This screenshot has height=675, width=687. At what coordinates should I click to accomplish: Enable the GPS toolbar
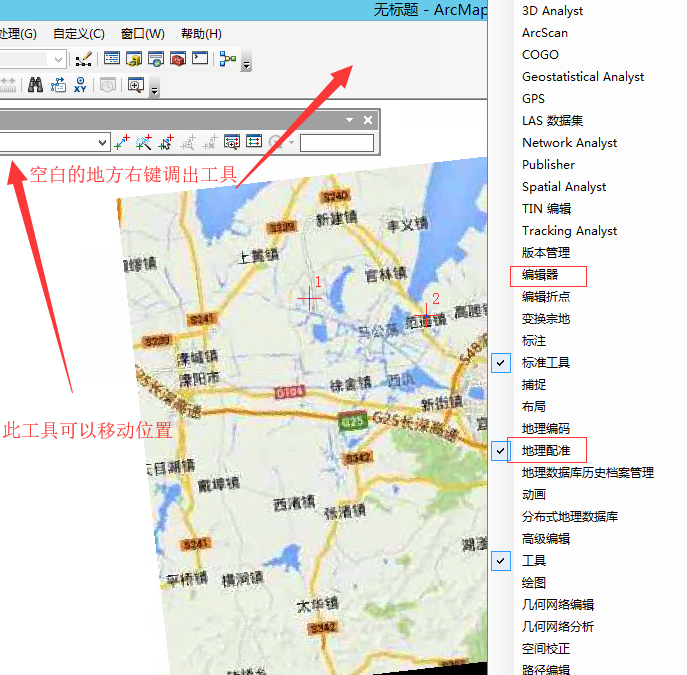click(533, 99)
